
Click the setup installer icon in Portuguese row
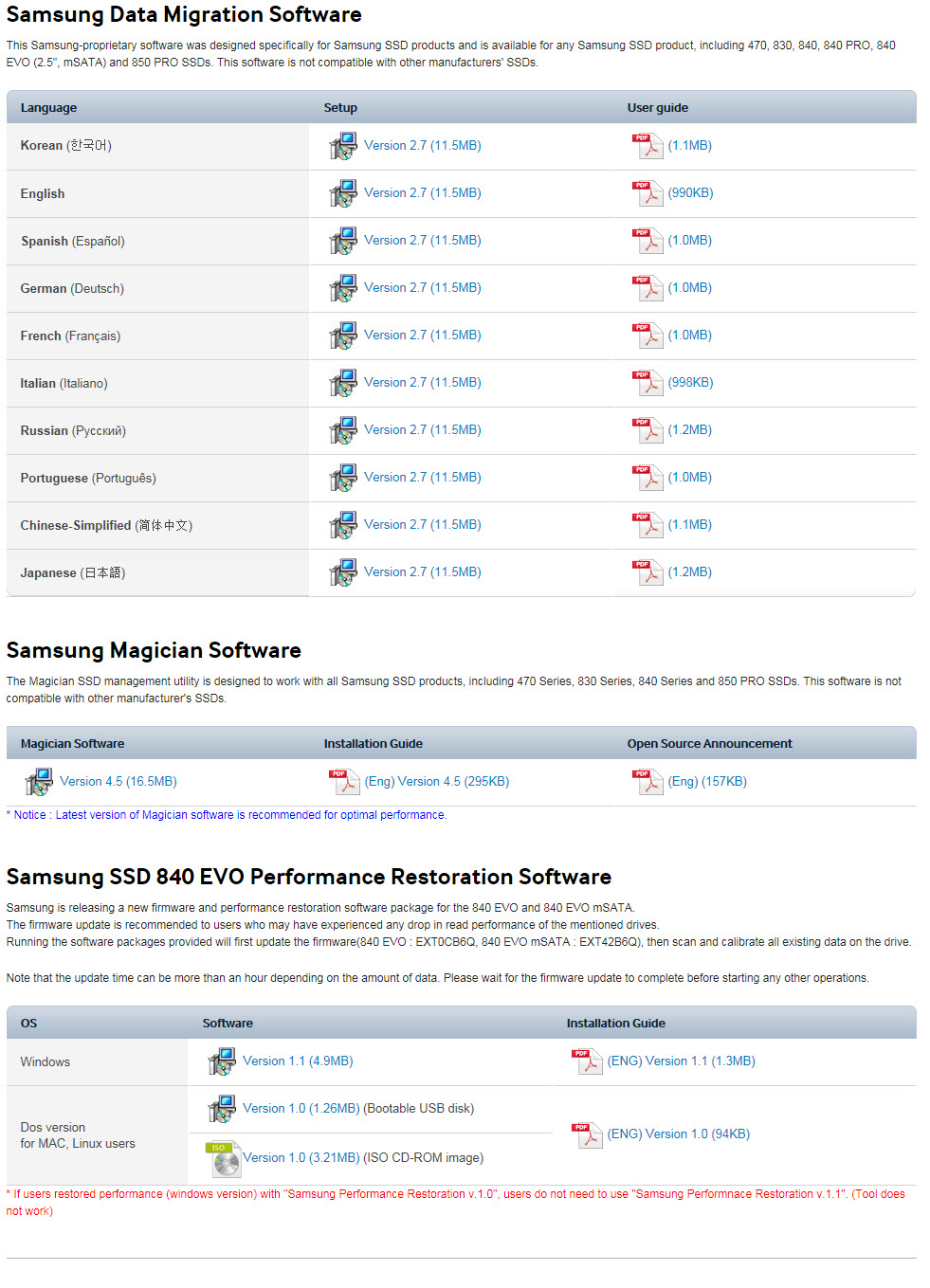[343, 478]
